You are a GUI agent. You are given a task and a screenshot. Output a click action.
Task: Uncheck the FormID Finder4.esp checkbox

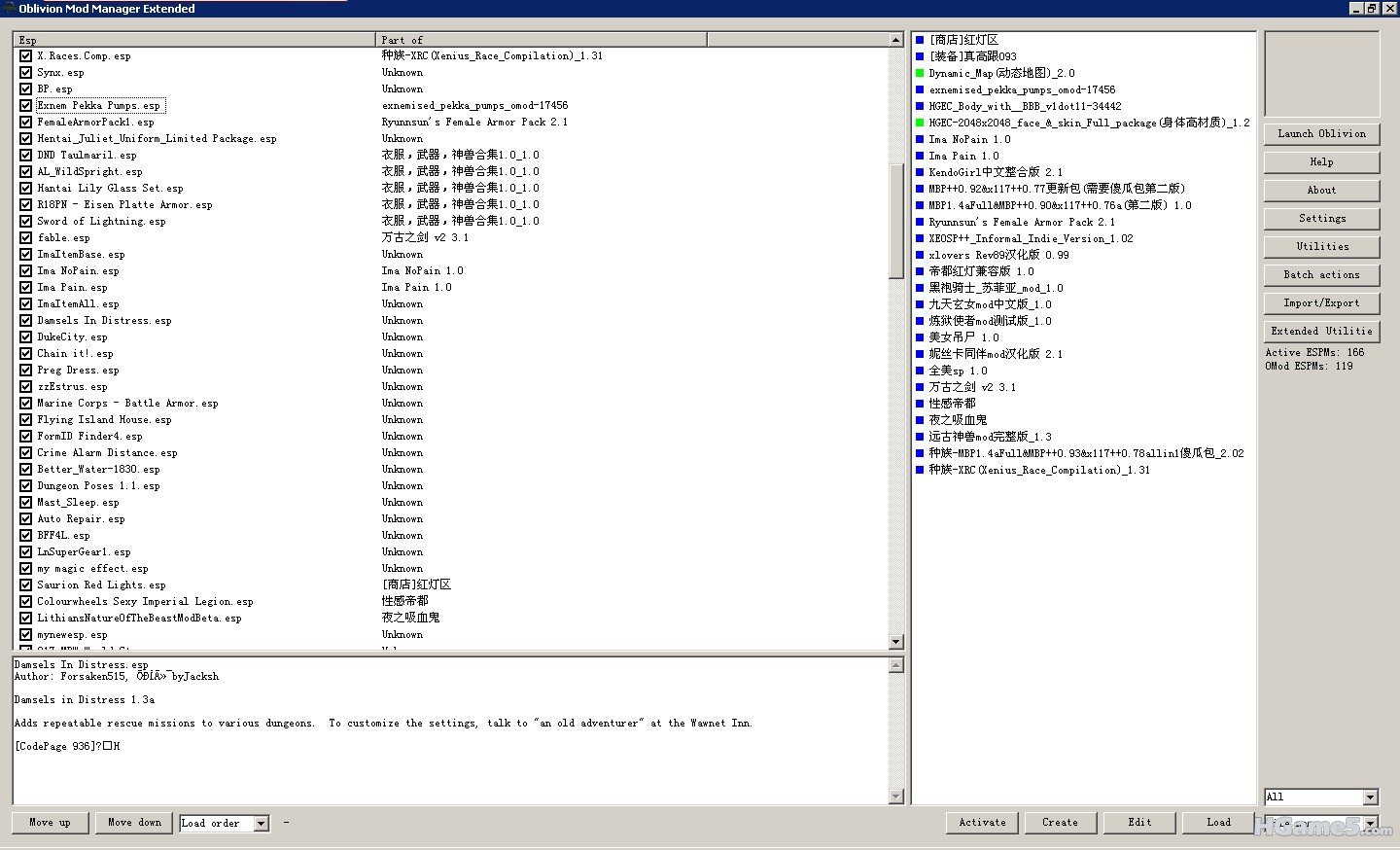(25, 437)
